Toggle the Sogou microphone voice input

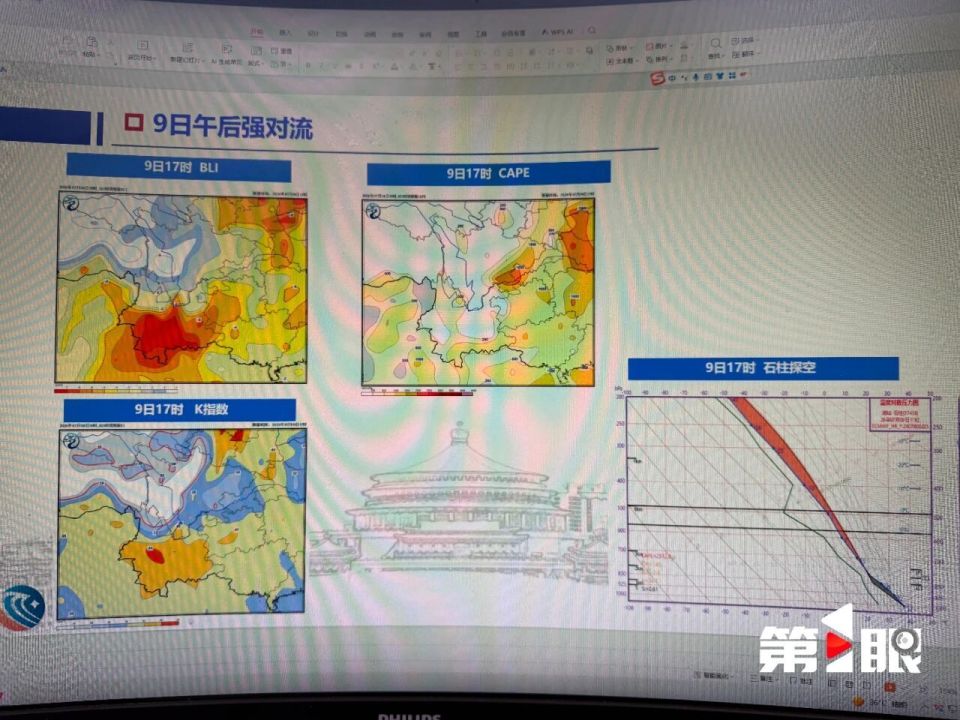(696, 77)
